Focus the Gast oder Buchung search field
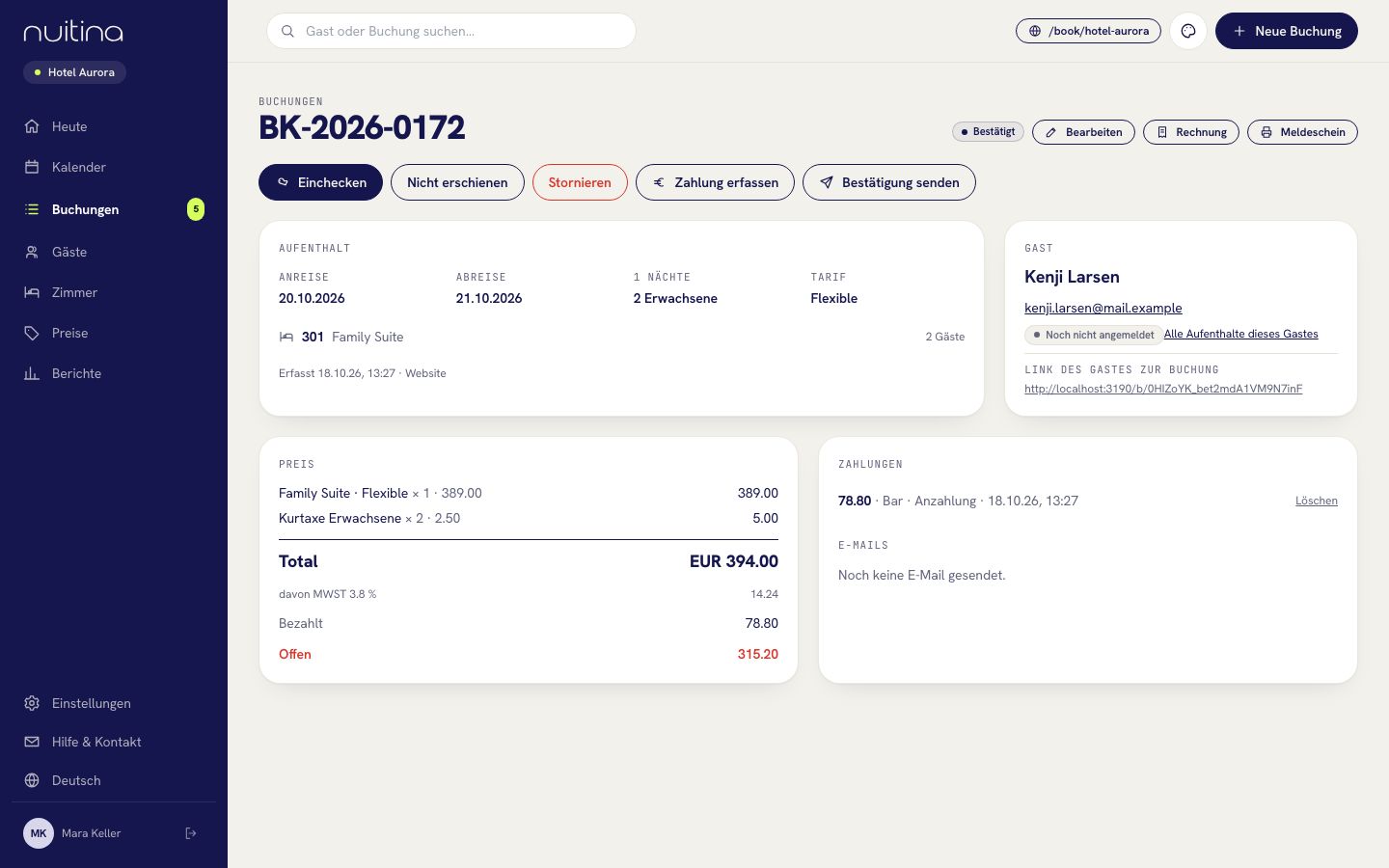The width and height of the screenshot is (1389, 868). (451, 31)
